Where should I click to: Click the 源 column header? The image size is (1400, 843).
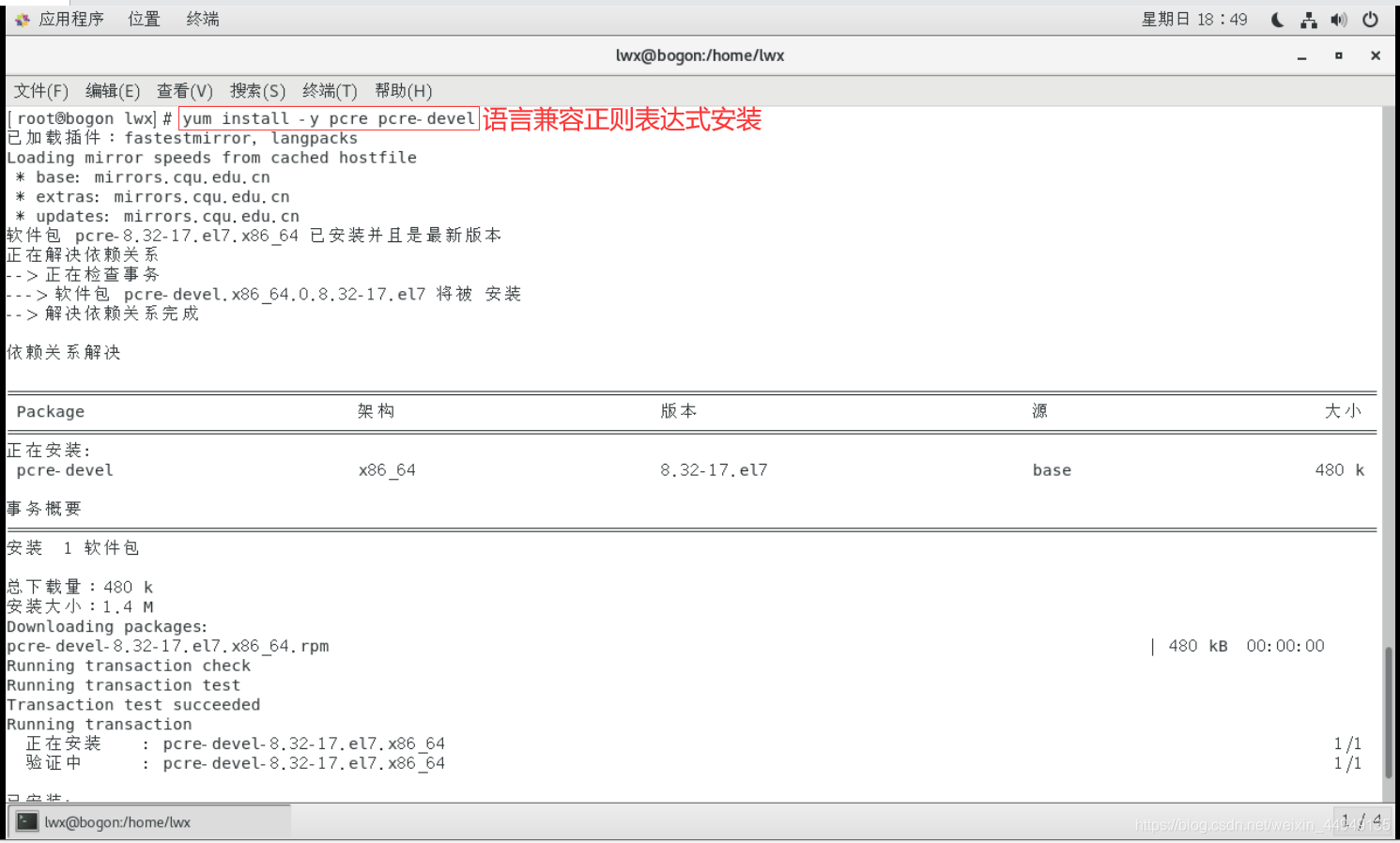[1039, 411]
